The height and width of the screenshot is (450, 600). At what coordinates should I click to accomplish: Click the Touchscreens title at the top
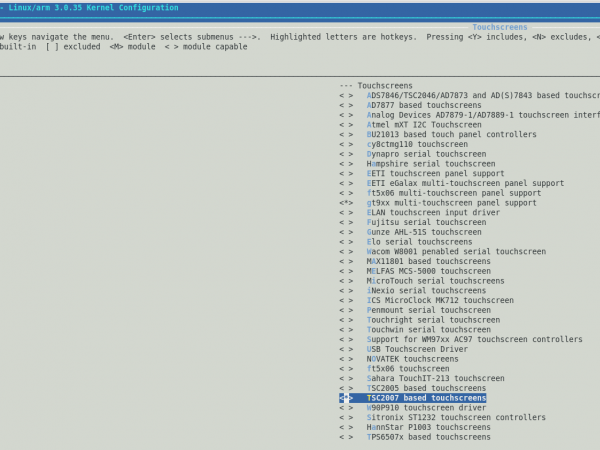pos(499,28)
